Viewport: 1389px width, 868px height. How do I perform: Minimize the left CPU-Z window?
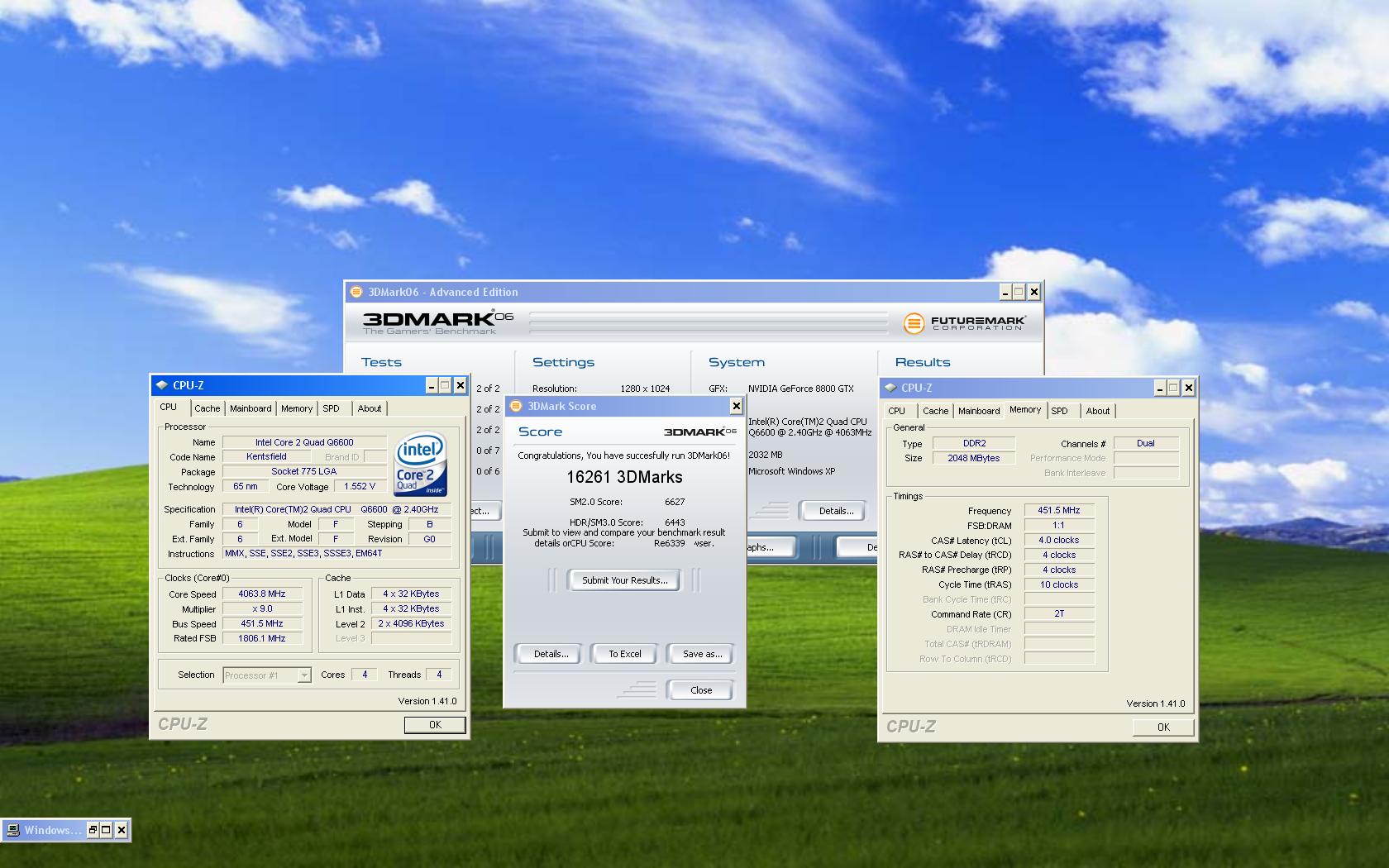coord(432,385)
